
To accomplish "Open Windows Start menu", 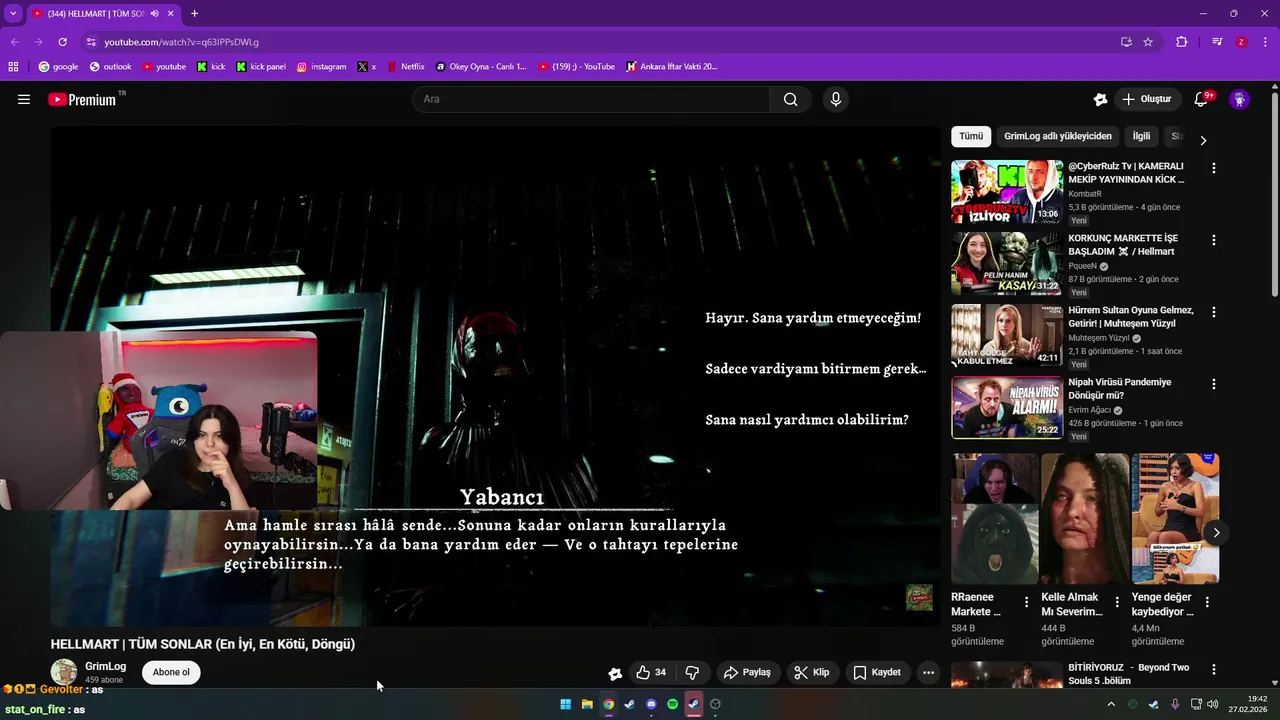I will [565, 704].
